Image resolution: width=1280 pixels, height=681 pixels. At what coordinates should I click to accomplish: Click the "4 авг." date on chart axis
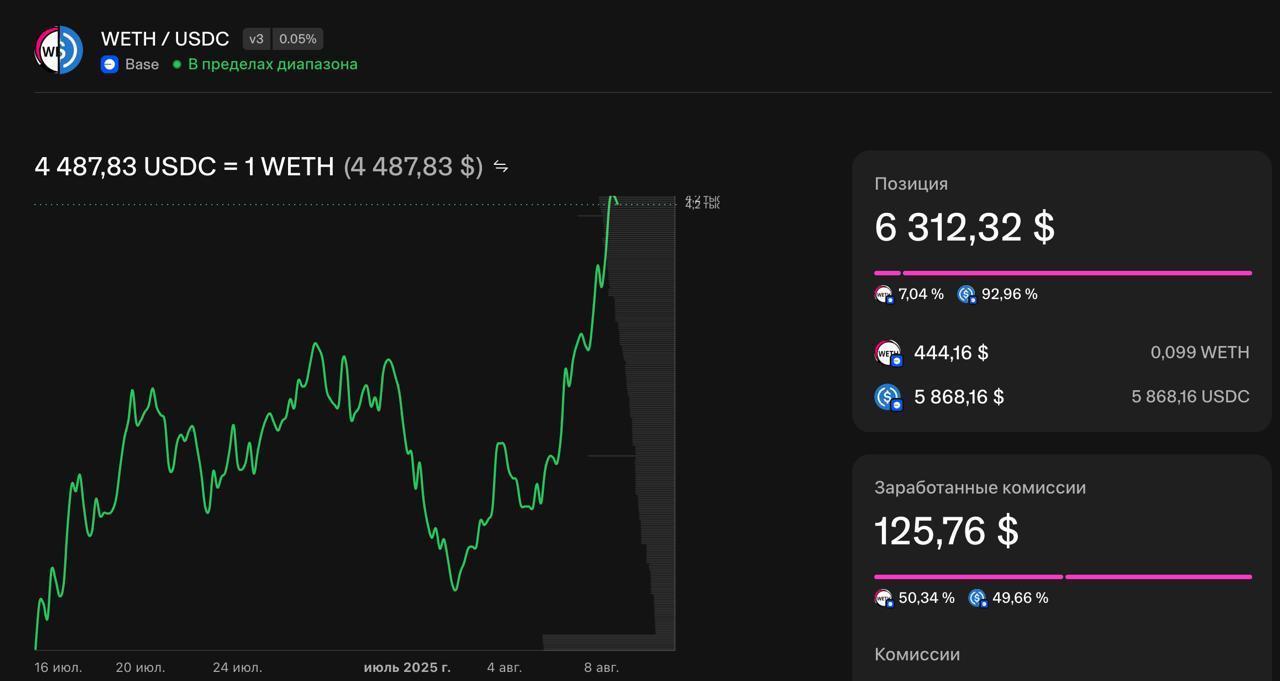pos(504,667)
